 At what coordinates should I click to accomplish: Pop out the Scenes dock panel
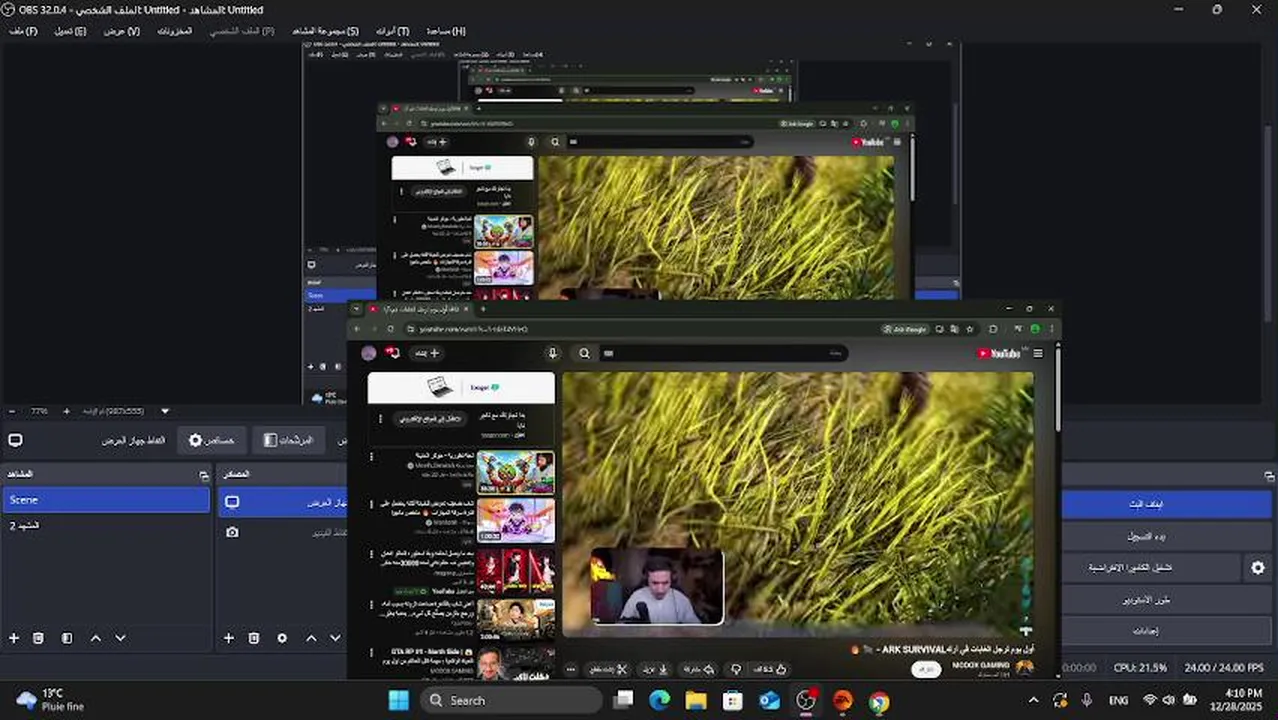point(204,475)
